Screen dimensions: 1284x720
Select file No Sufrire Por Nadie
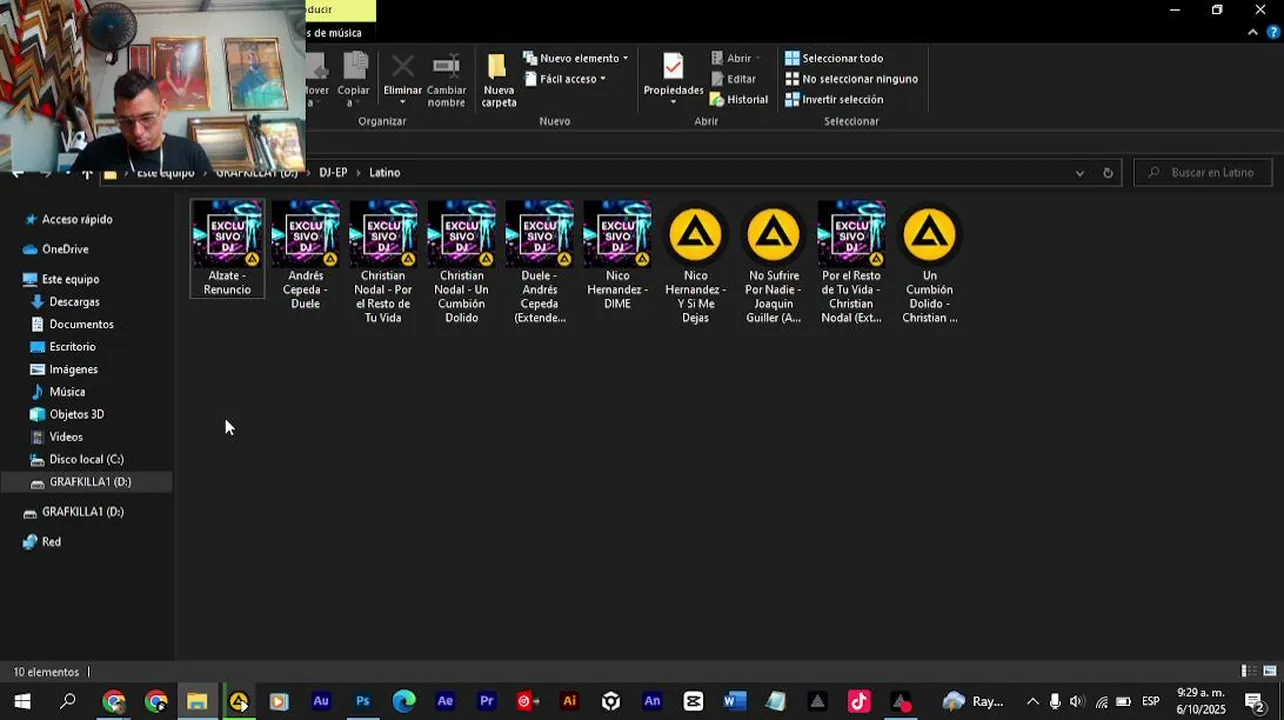(x=774, y=263)
